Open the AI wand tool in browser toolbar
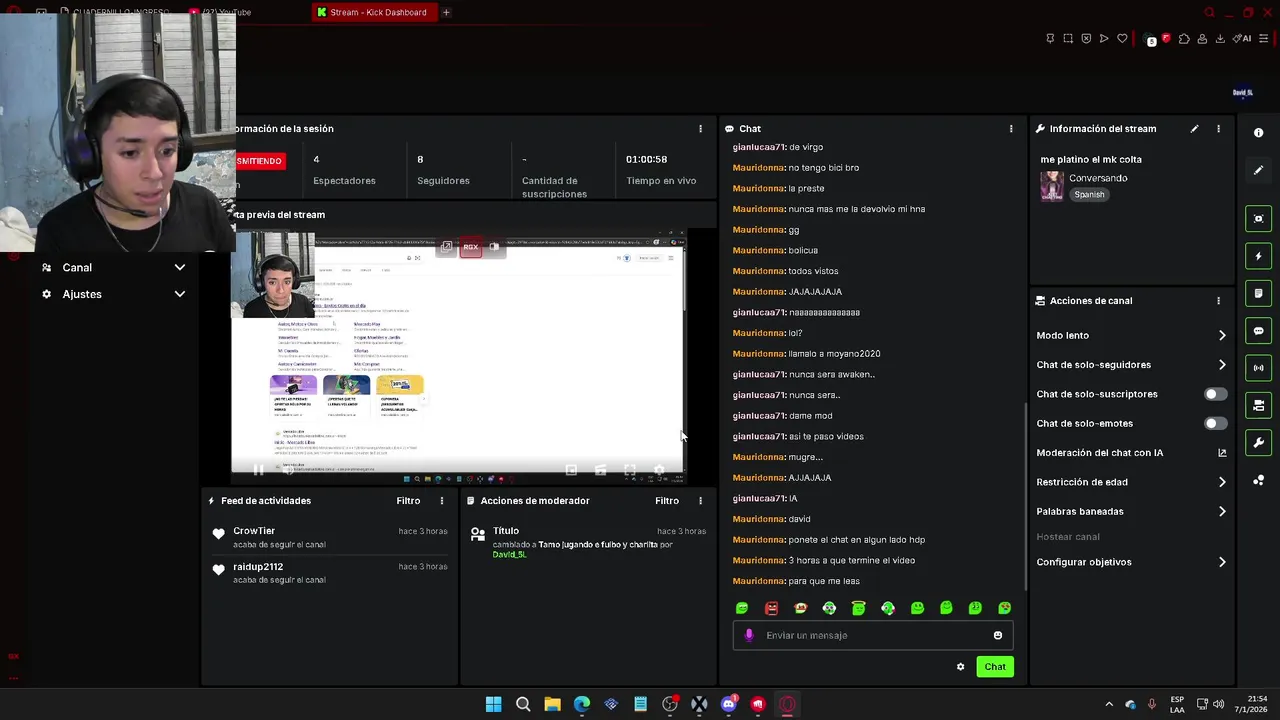 click(1242, 39)
